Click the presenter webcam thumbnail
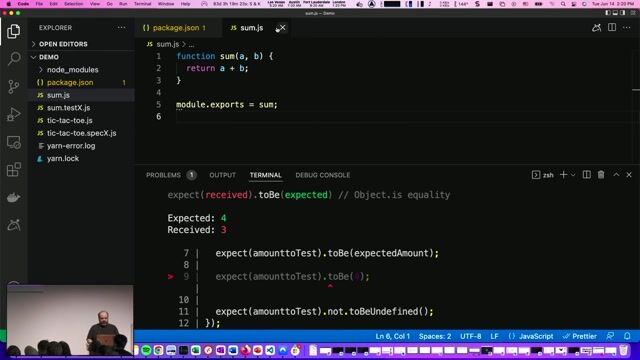This screenshot has height=360, width=640. (x=70, y=320)
